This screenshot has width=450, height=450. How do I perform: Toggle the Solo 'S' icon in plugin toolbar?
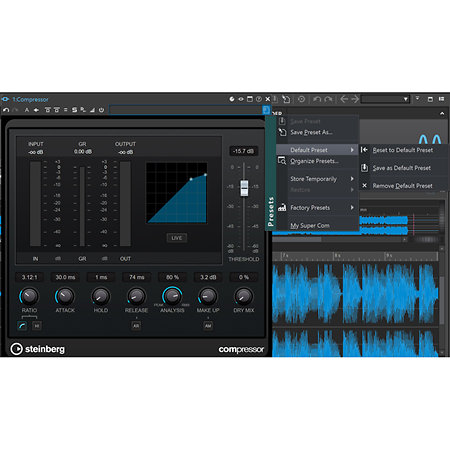74,110
